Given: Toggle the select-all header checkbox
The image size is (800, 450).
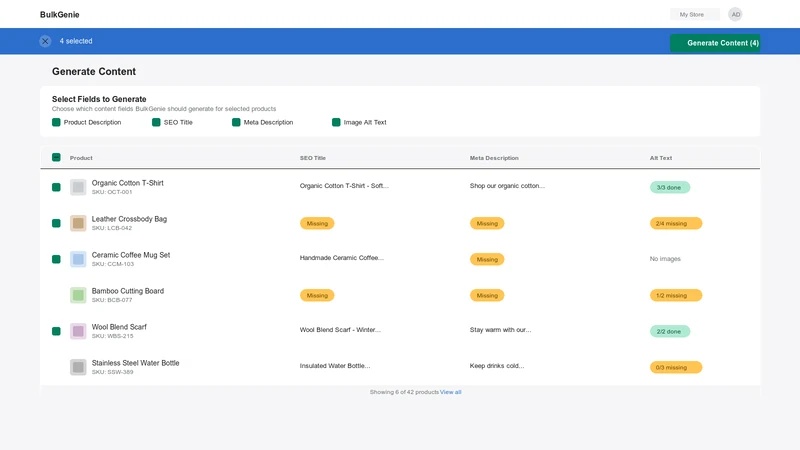Looking at the screenshot, I should [x=56, y=158].
